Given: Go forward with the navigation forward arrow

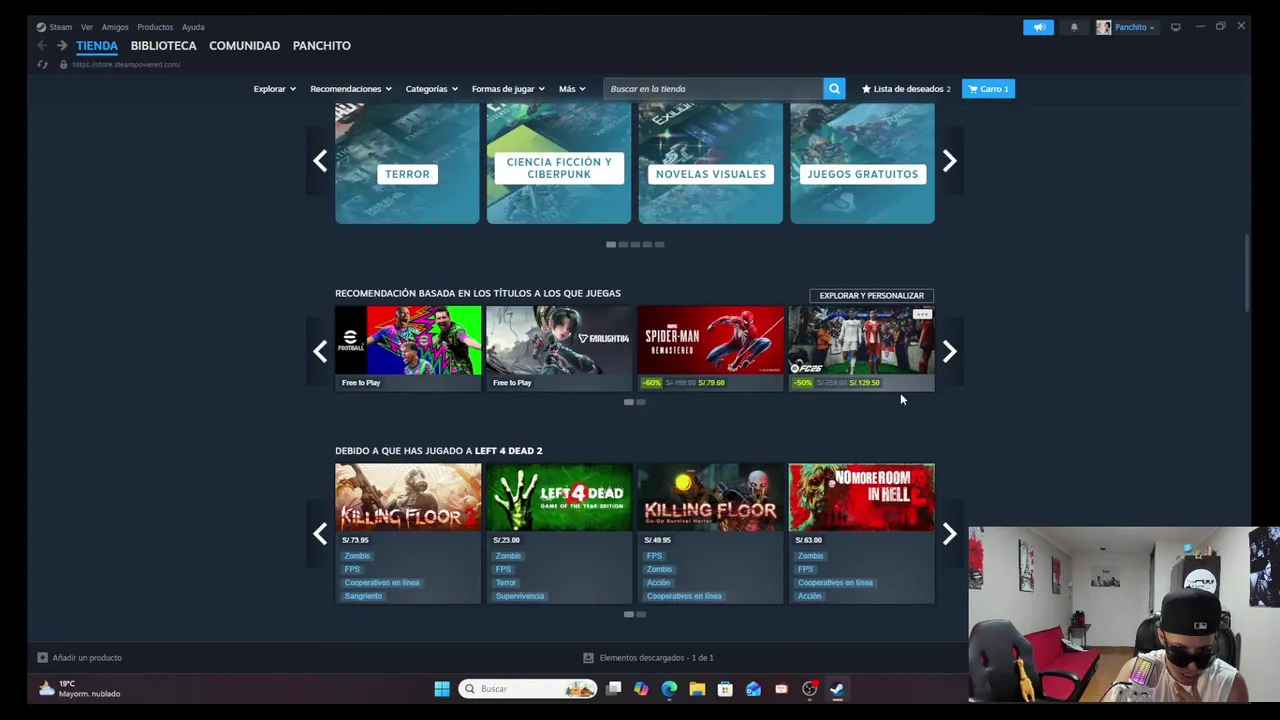Looking at the screenshot, I should [x=62, y=46].
